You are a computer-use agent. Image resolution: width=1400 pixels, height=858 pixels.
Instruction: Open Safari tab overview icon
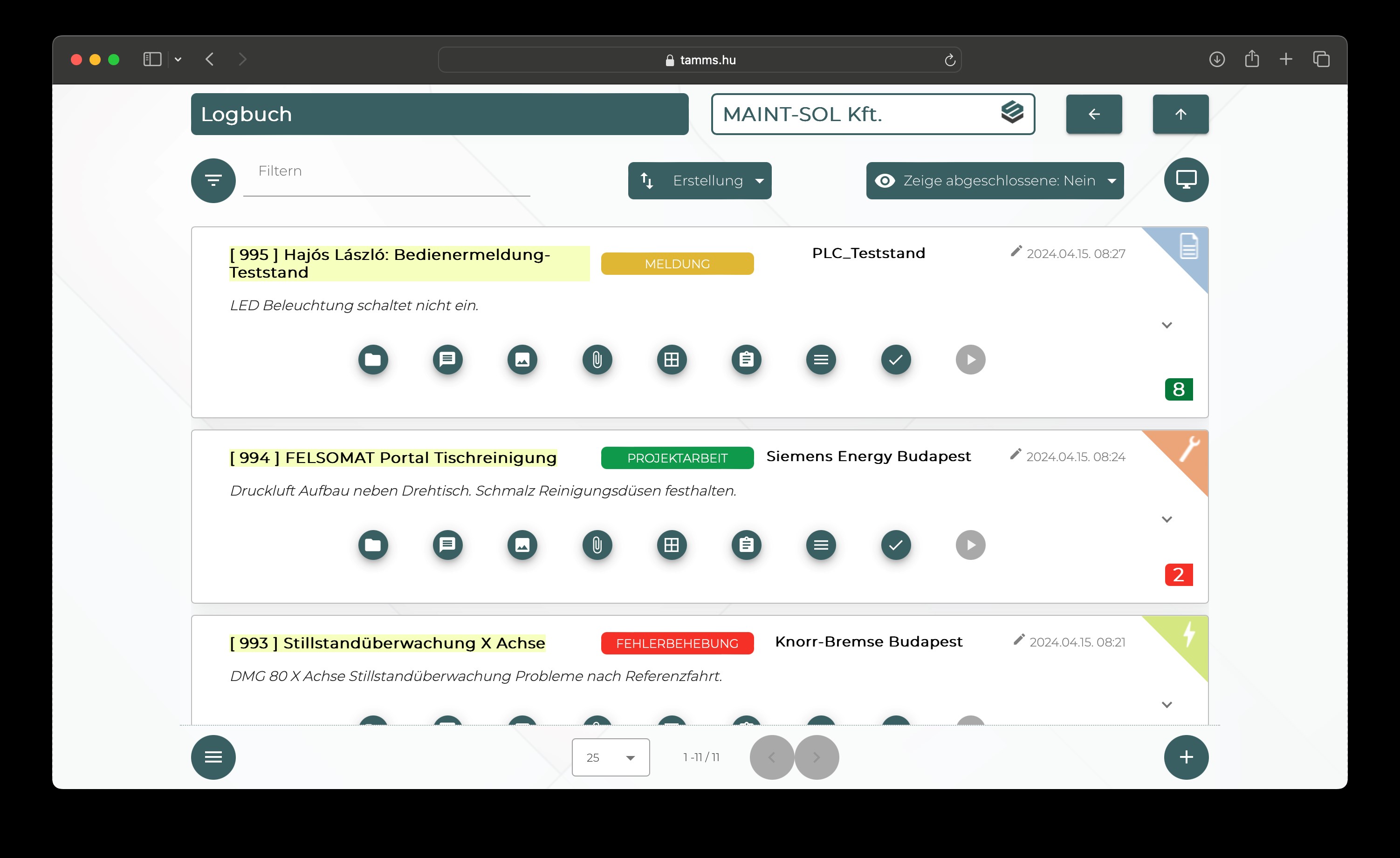coord(1321,59)
